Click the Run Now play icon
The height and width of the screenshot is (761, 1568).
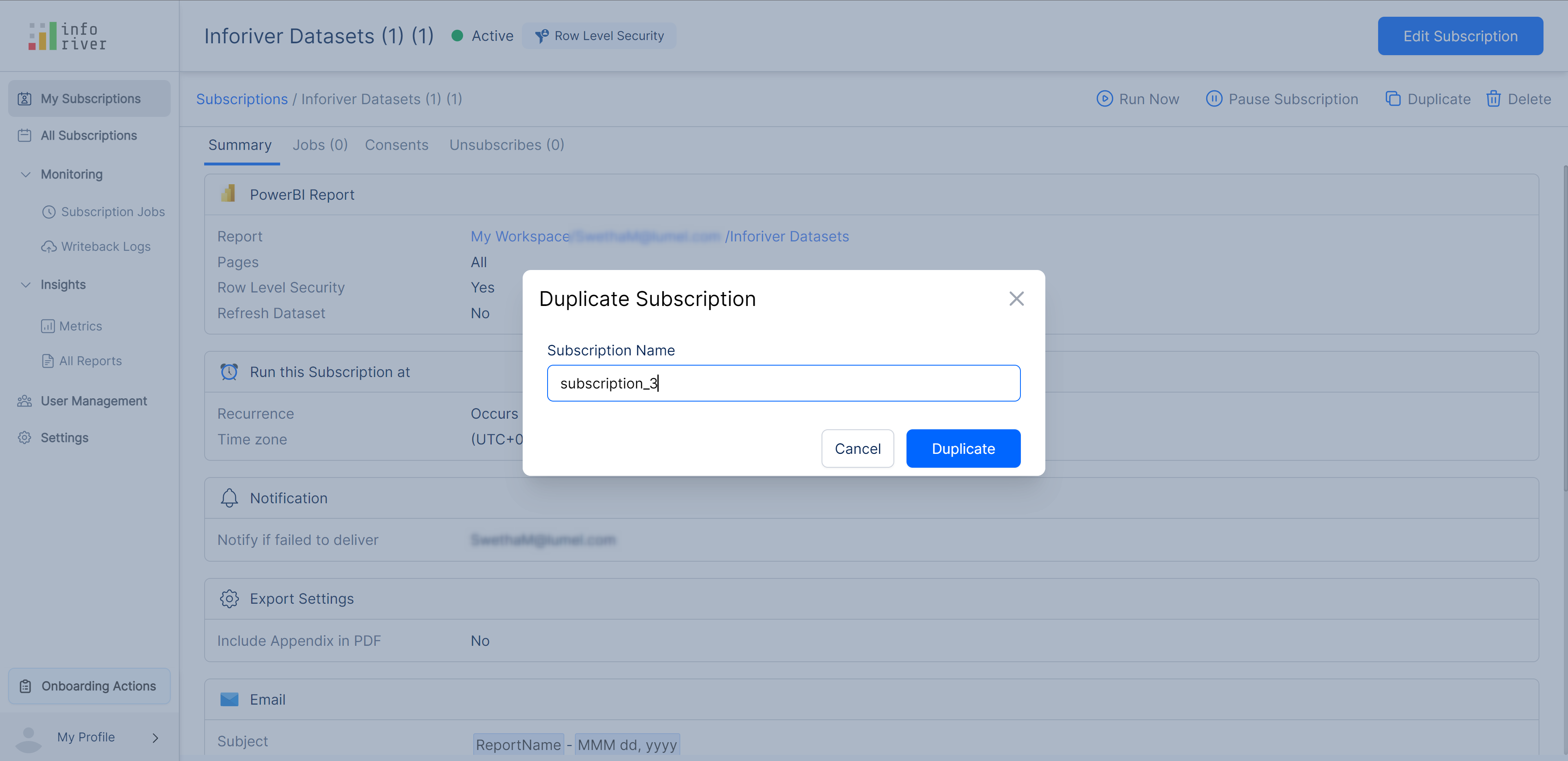[1104, 98]
